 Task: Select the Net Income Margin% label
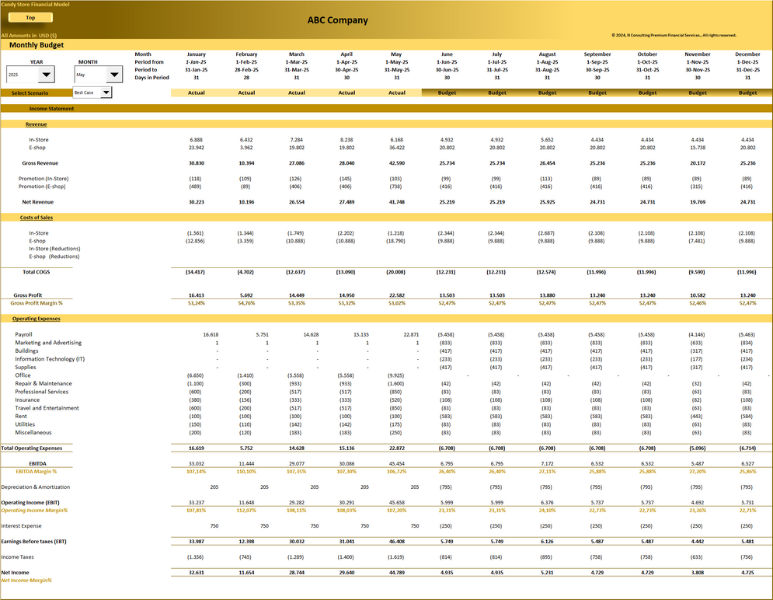pos(26,580)
